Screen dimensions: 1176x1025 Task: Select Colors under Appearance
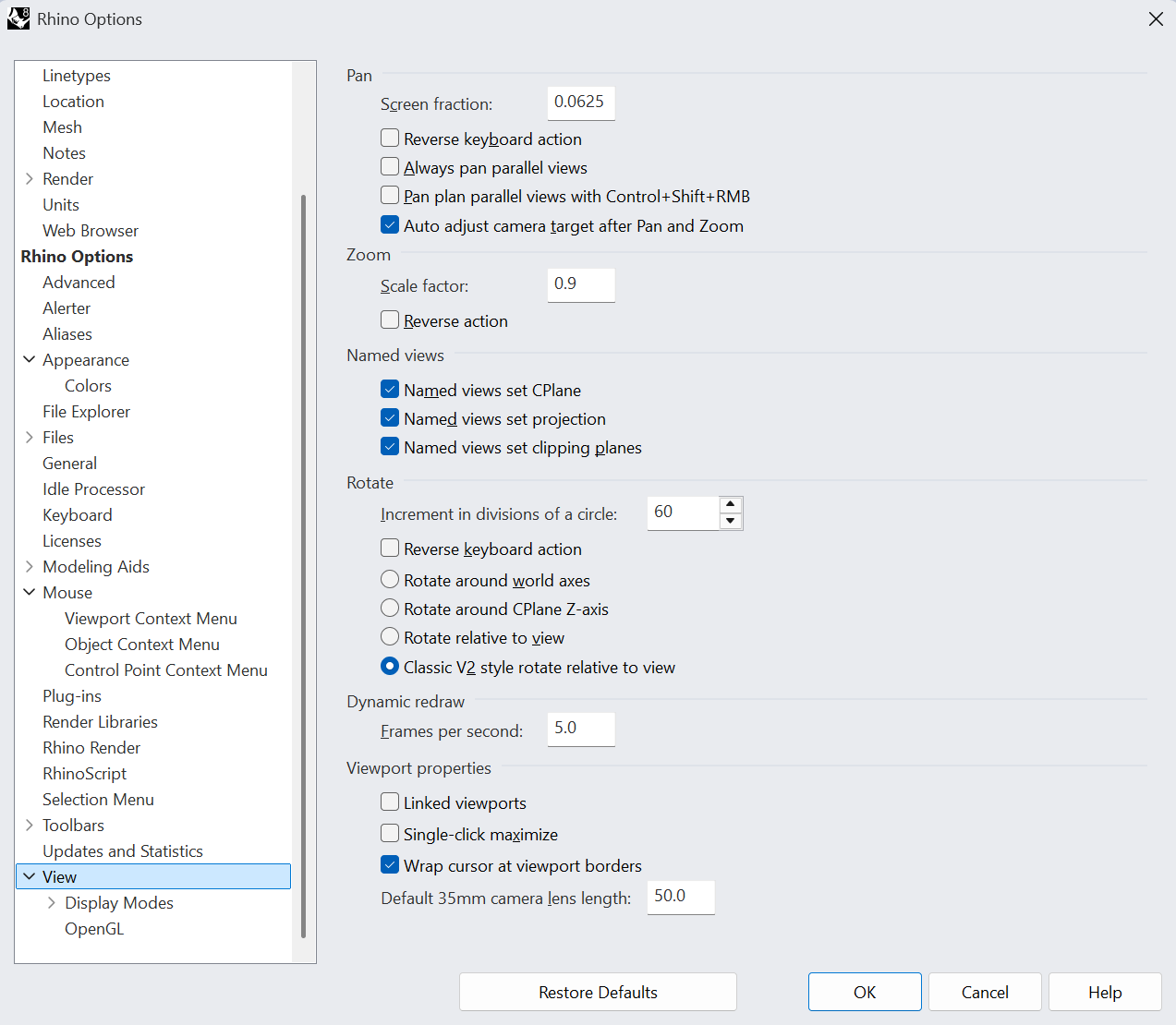click(x=88, y=385)
